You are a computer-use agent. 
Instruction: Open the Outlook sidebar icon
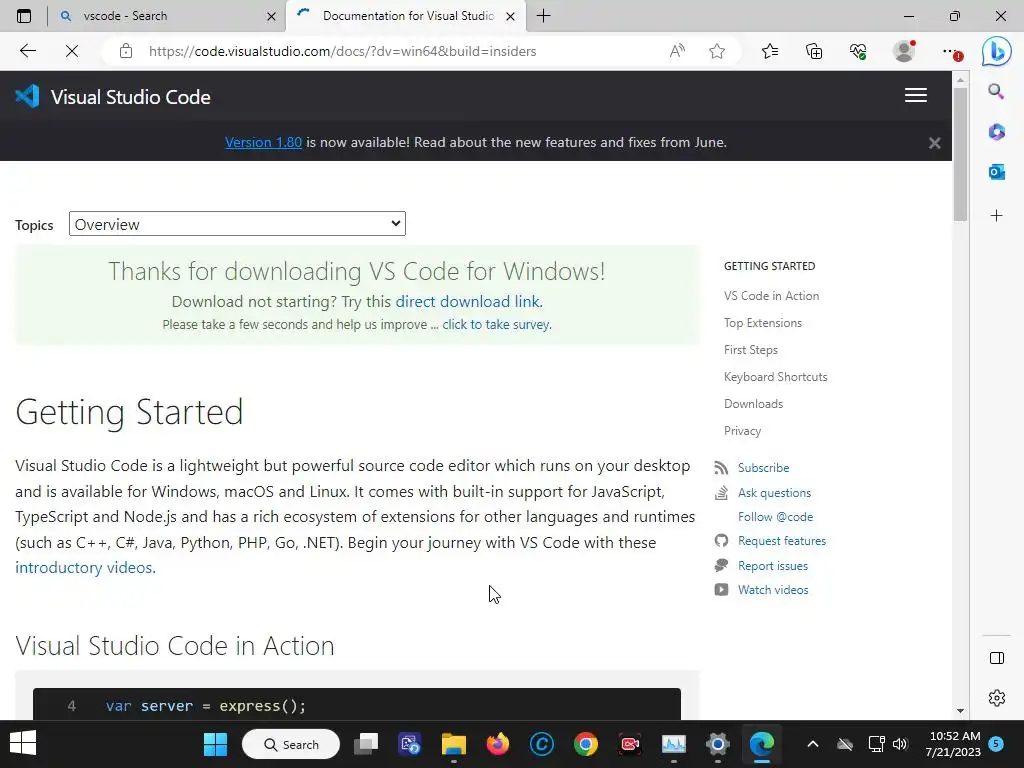[x=997, y=172]
